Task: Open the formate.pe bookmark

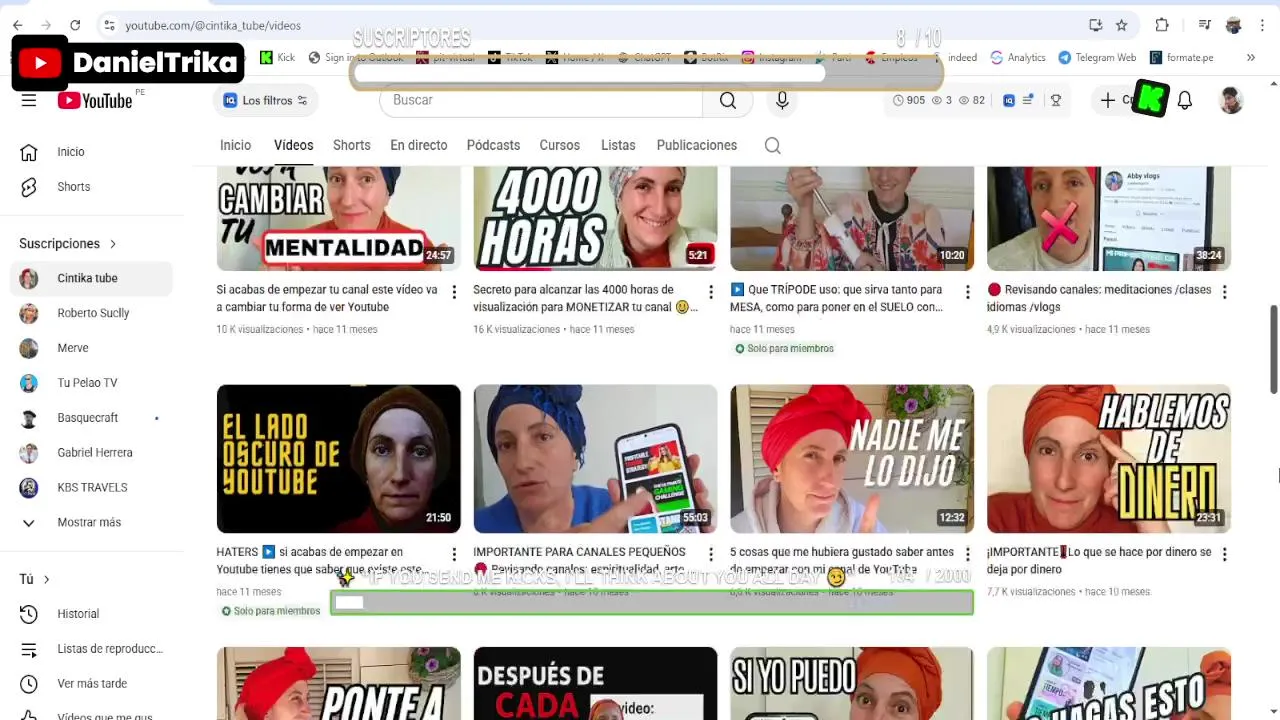Action: coord(1181,57)
